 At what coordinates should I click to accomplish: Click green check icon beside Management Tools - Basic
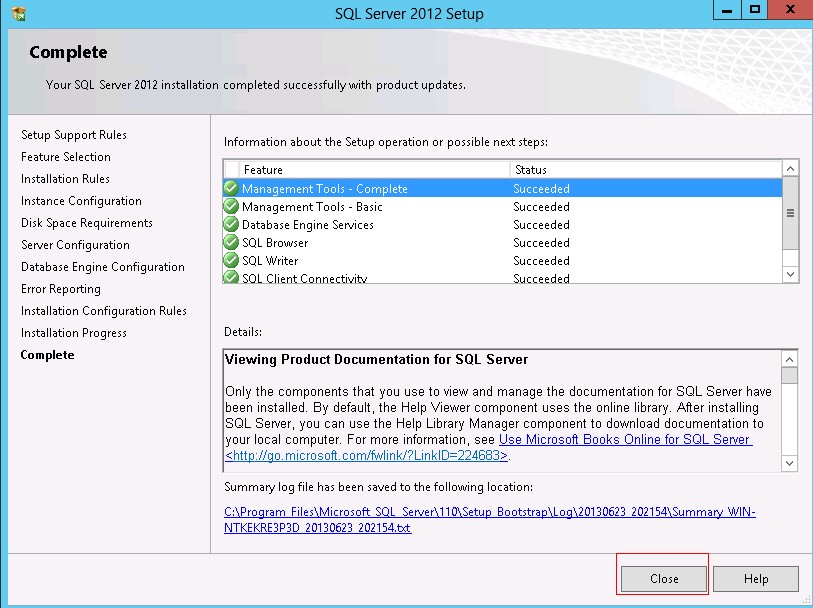[231, 207]
